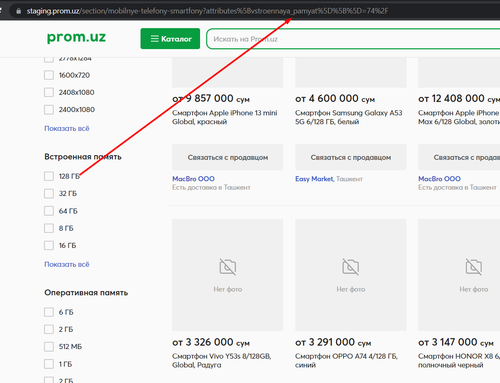Click price от 3 291 000 сум
Viewport: 500px width, 383px height.
(334, 342)
